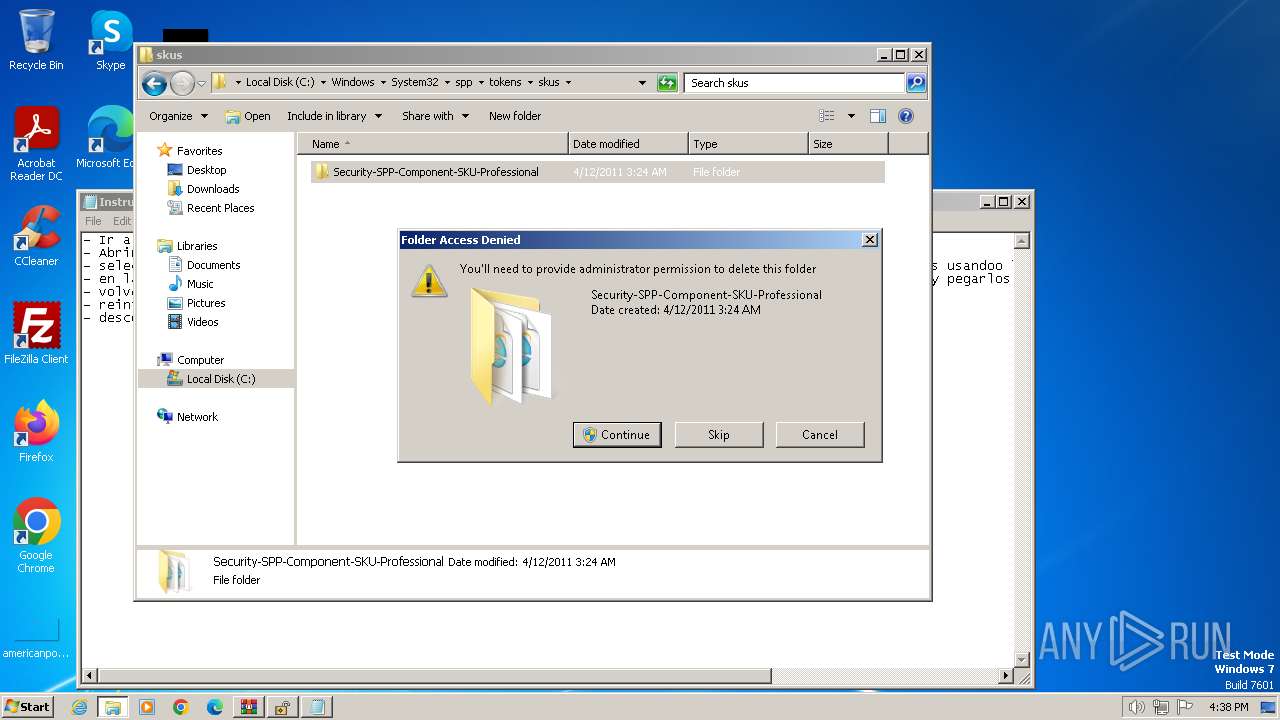Click Open in the Explorer toolbar

[248, 116]
